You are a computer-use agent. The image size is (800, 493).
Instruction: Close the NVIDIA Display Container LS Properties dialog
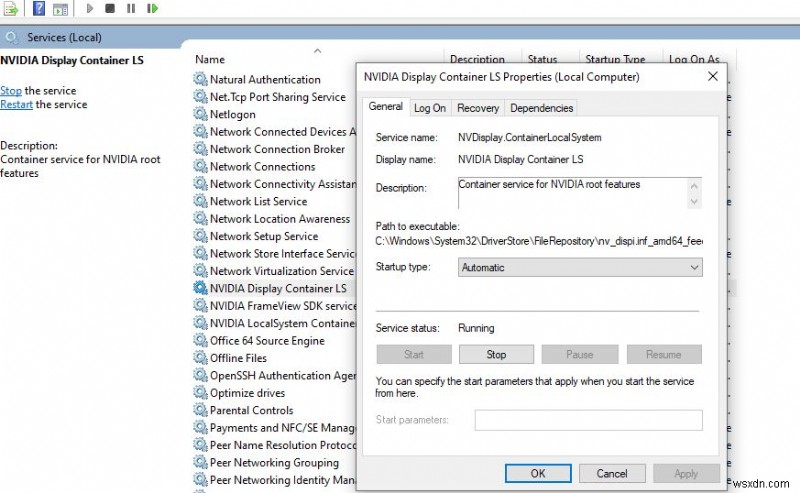tap(713, 77)
